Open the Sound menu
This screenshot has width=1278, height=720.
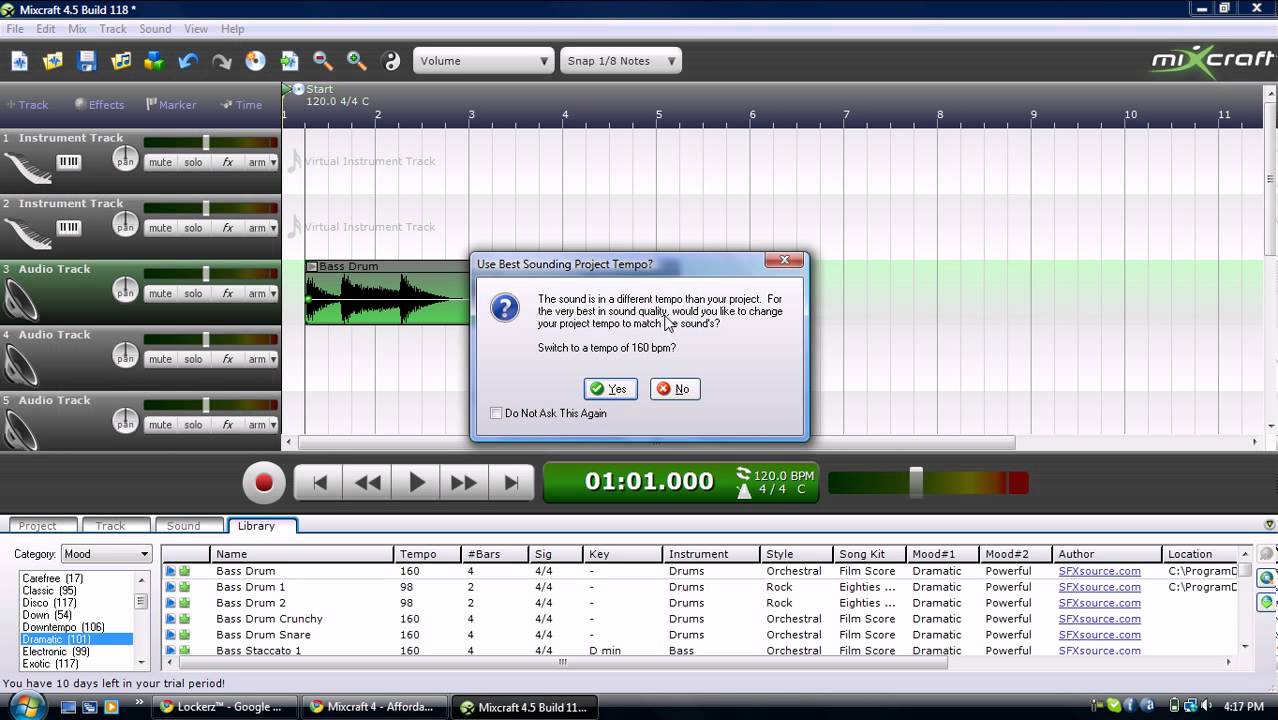click(155, 29)
